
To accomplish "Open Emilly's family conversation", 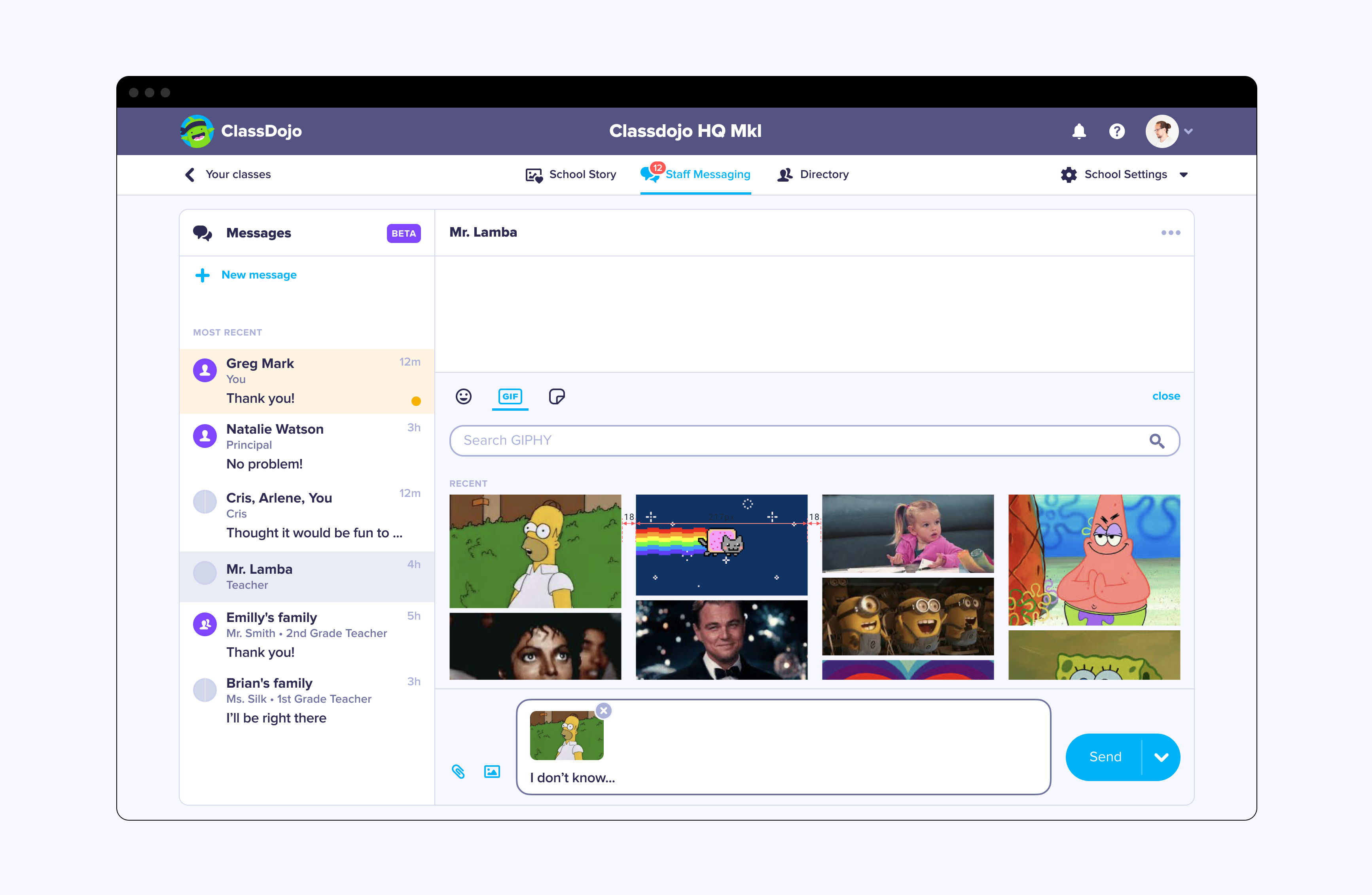I will click(307, 635).
